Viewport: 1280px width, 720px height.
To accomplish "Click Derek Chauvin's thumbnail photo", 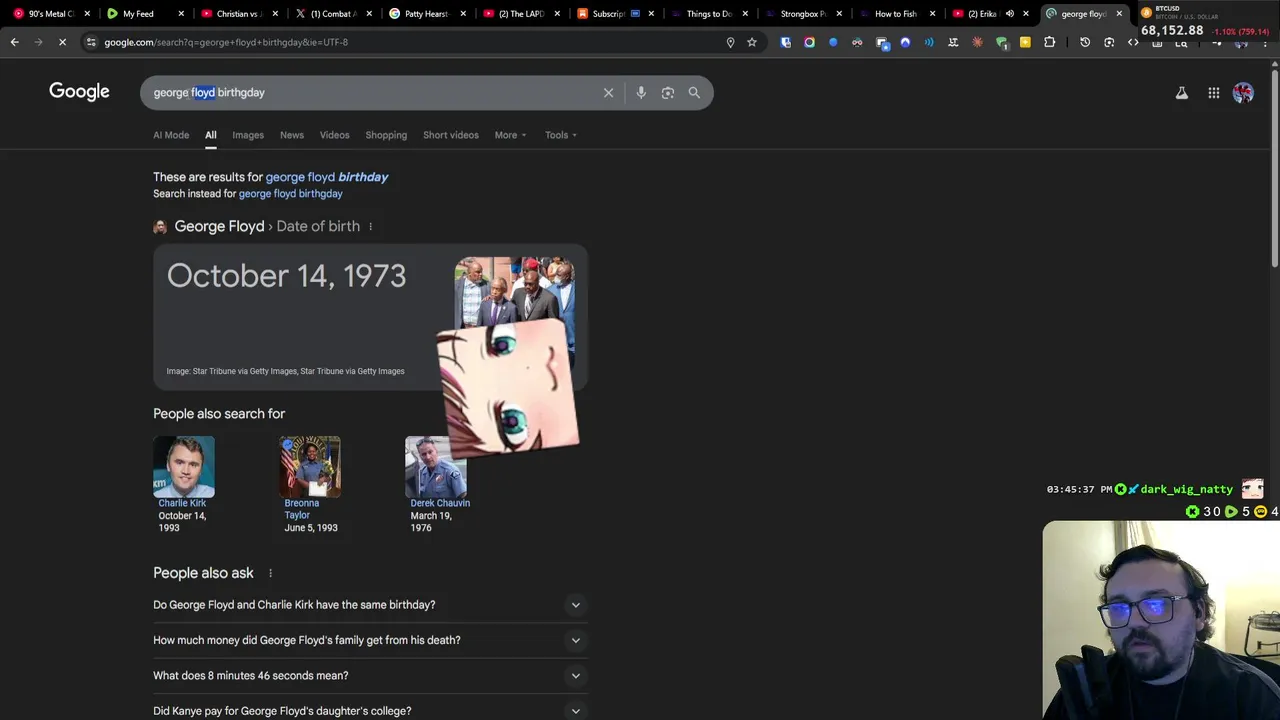I will coord(436,467).
